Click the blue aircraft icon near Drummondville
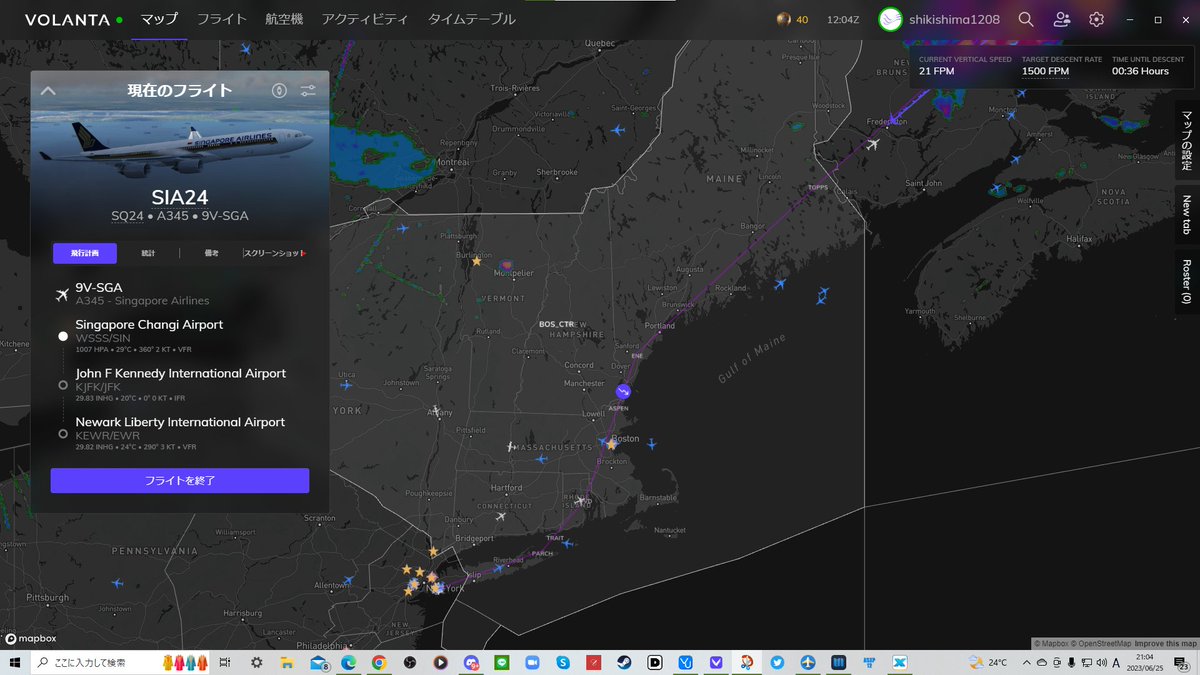This screenshot has height=675, width=1200. tap(617, 130)
